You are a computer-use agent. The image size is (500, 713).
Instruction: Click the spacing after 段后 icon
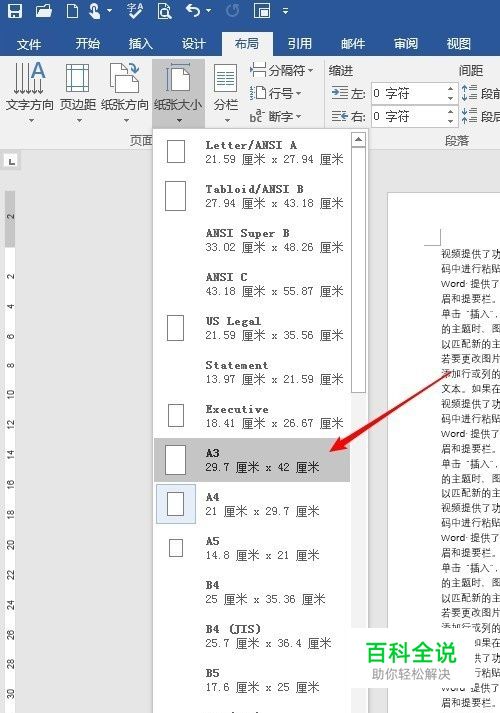470,116
